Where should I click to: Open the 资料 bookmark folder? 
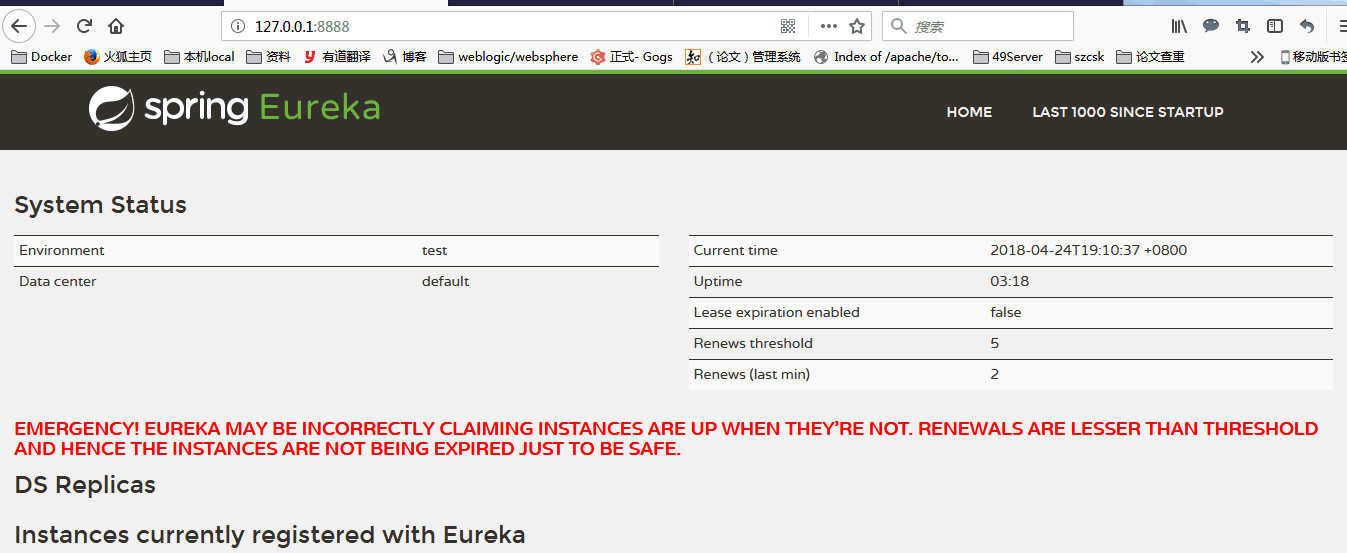point(268,57)
